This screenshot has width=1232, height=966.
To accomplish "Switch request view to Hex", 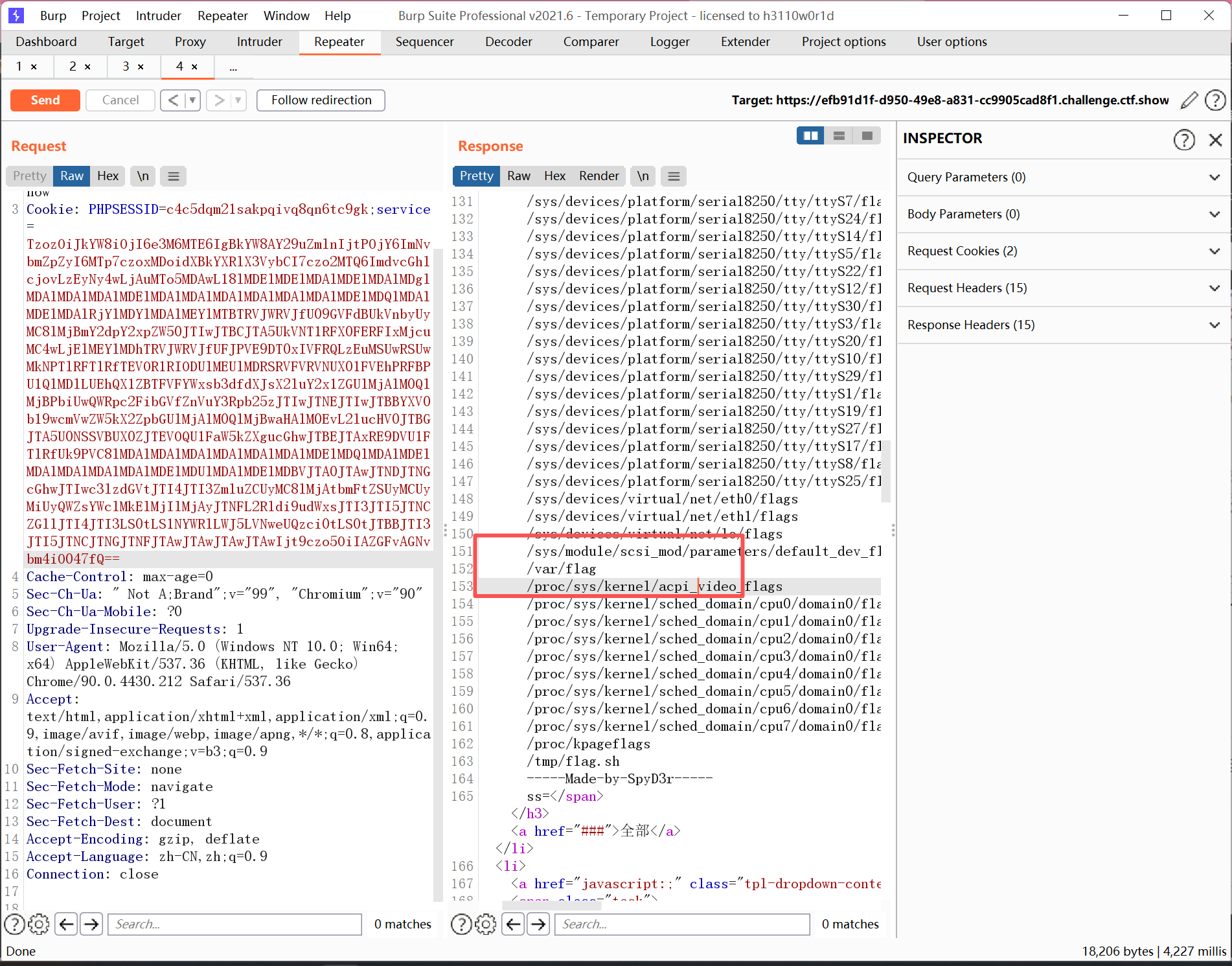I will pyautogui.click(x=108, y=176).
